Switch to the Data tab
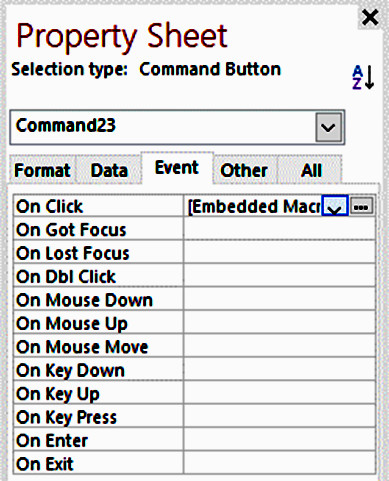 click(x=109, y=170)
